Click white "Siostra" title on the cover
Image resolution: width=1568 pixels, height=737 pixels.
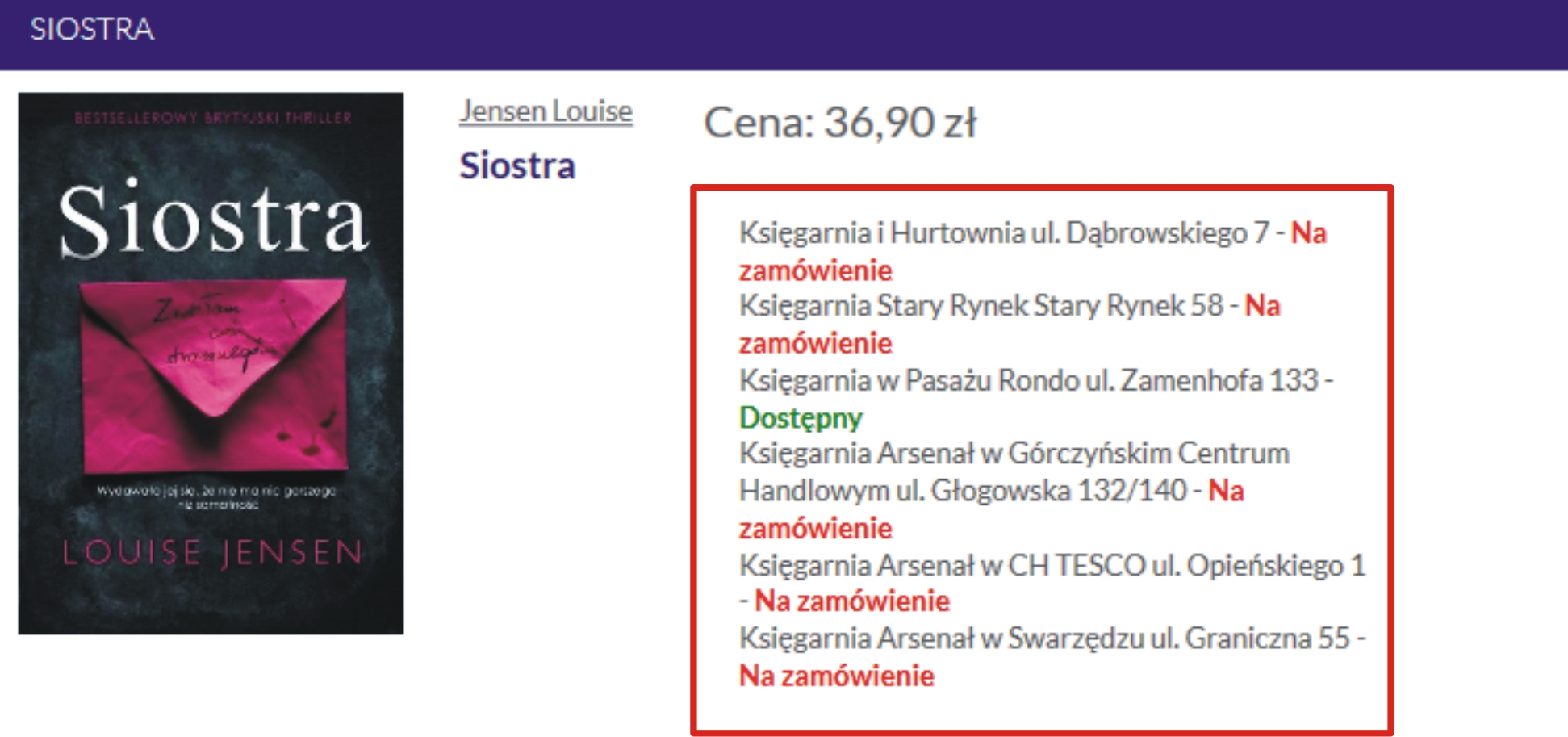tap(213, 221)
